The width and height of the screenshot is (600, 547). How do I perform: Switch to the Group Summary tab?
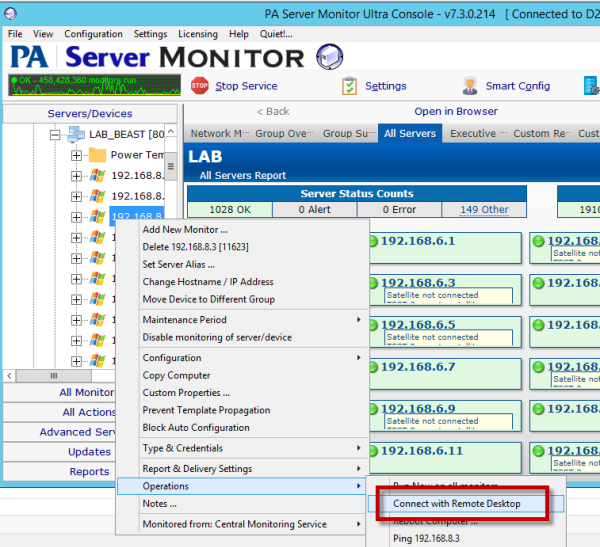[x=349, y=134]
